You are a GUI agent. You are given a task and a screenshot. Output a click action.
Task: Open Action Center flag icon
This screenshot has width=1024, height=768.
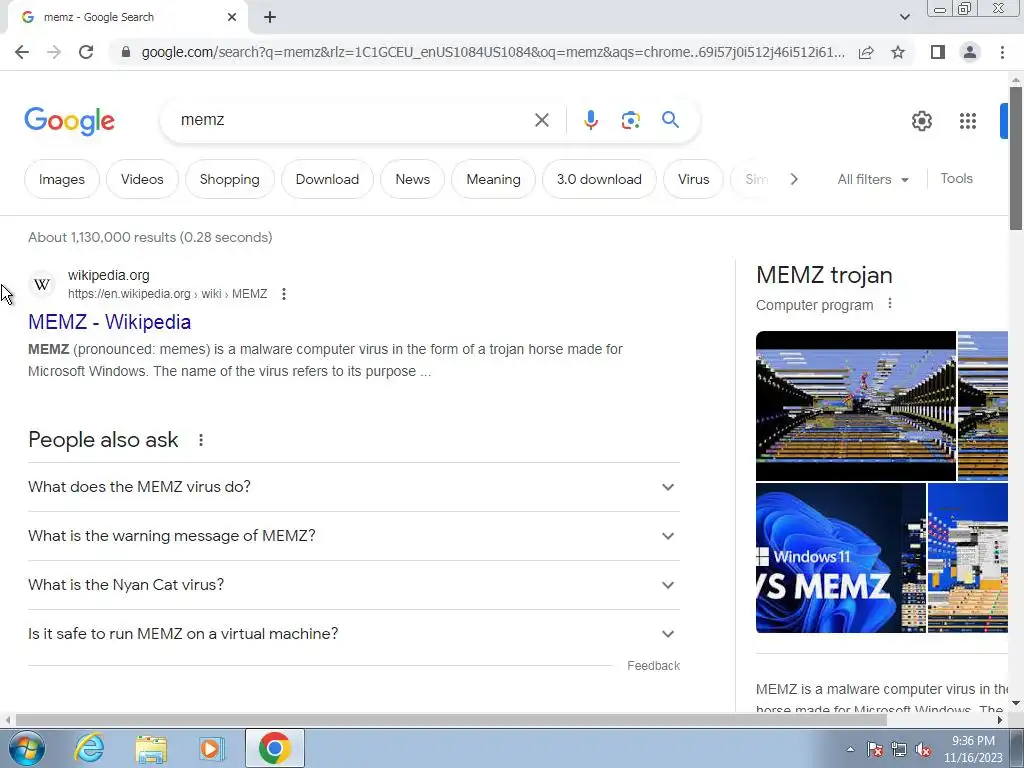tap(875, 749)
